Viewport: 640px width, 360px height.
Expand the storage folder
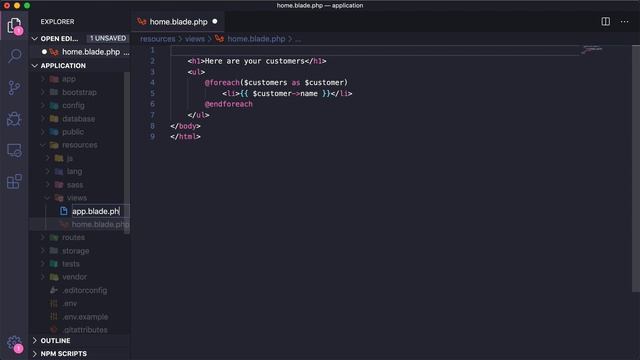coord(75,251)
